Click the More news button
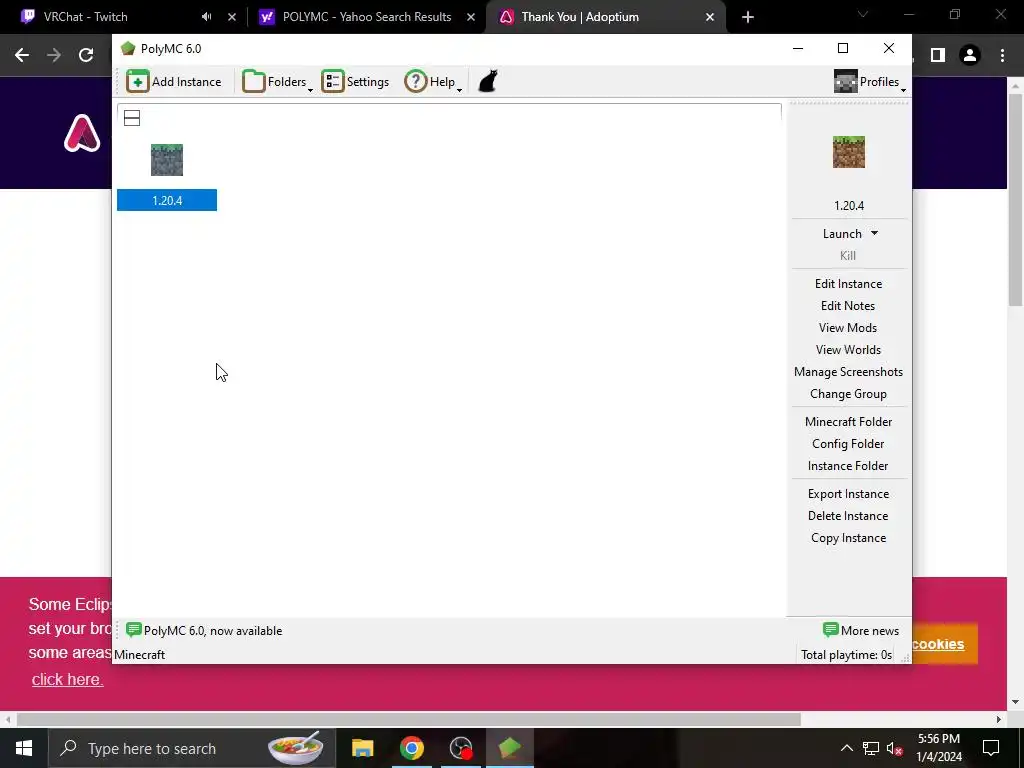Image resolution: width=1024 pixels, height=768 pixels. coord(861,631)
